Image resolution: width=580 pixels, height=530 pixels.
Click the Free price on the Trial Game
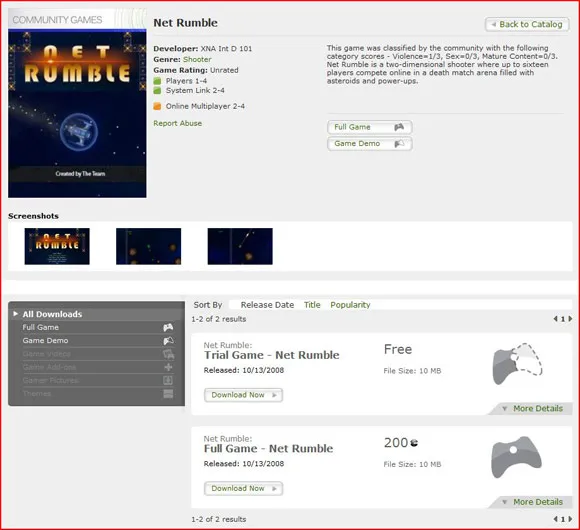398,349
